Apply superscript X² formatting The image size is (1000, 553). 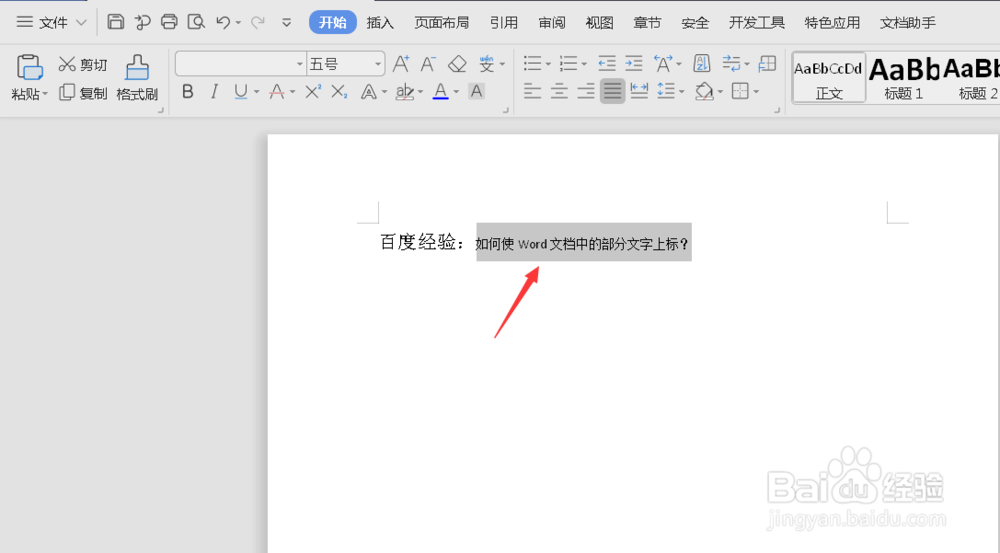click(312, 92)
